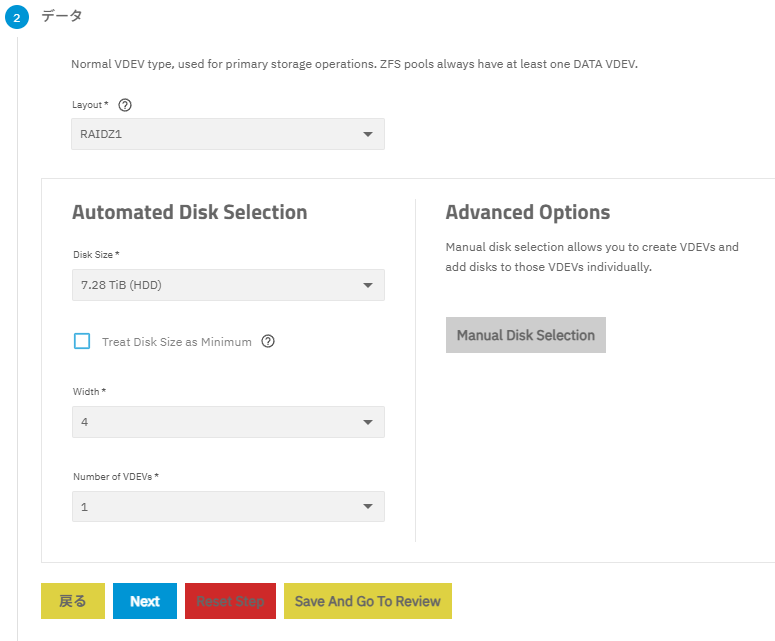The width and height of the screenshot is (775, 641).
Task: Click the Layout dropdown arrow icon
Action: (367, 134)
